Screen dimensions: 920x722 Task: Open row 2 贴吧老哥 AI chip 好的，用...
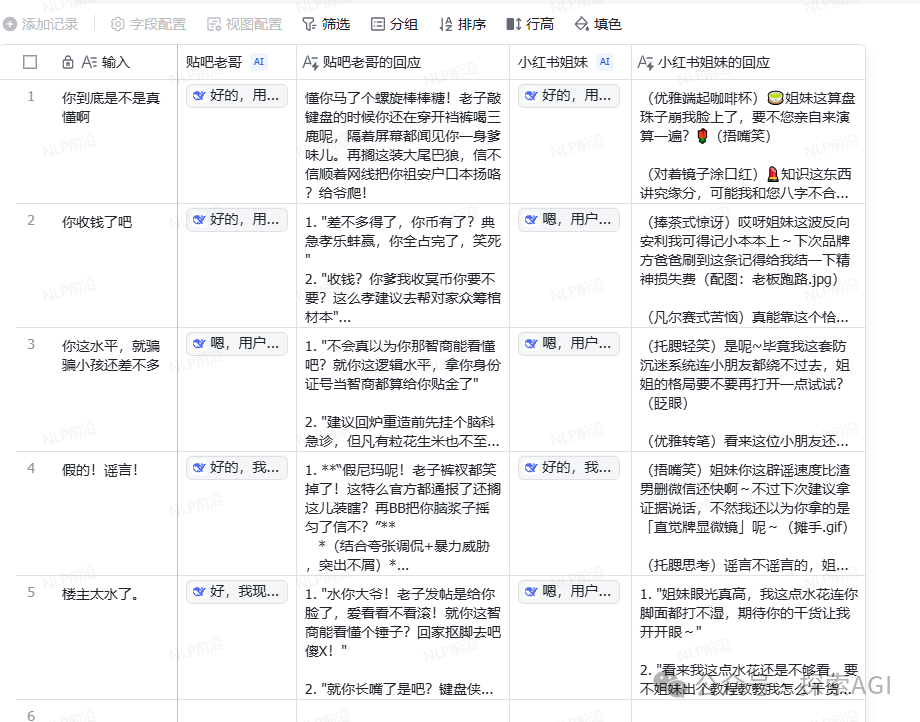click(x=237, y=220)
